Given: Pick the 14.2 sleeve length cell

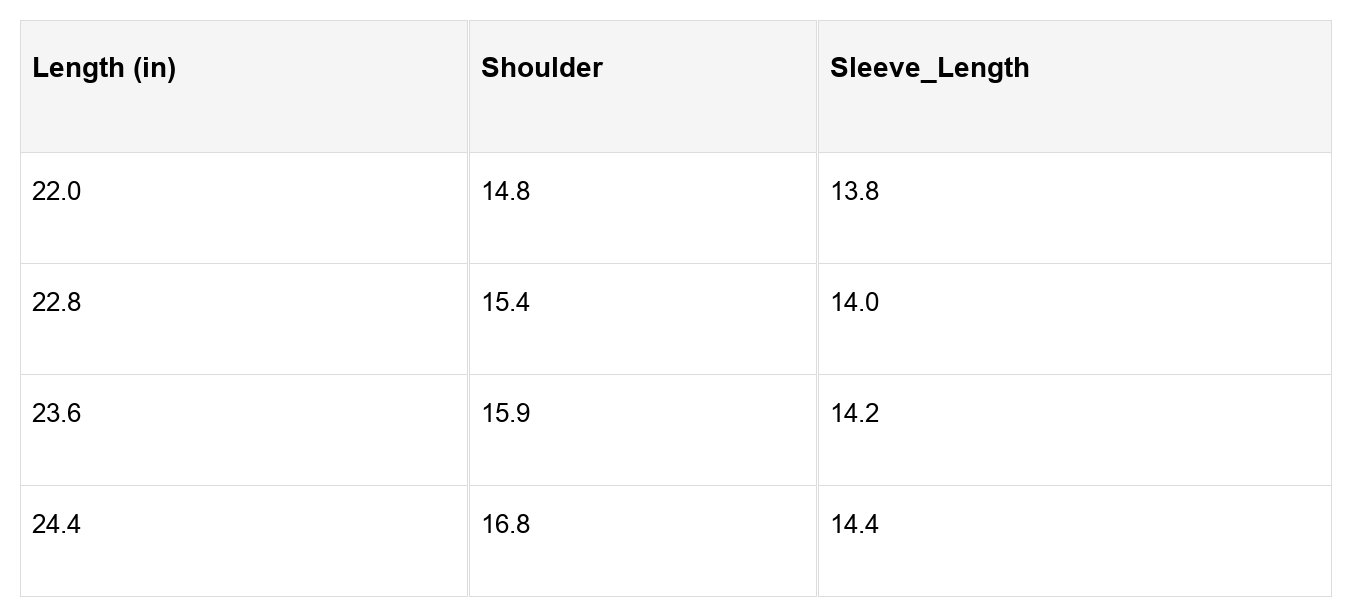Looking at the screenshot, I should [855, 414].
